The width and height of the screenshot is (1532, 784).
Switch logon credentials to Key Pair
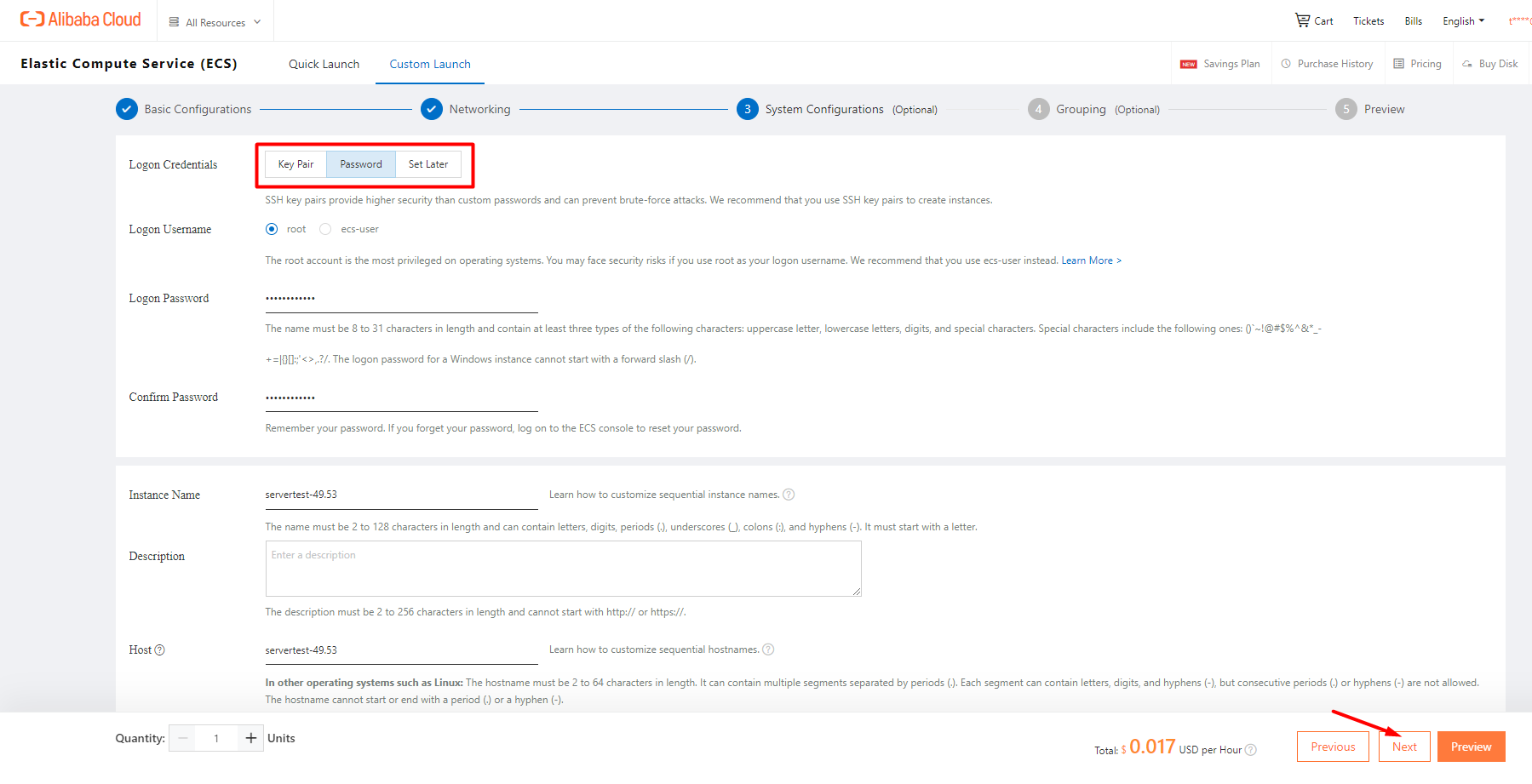tap(295, 163)
